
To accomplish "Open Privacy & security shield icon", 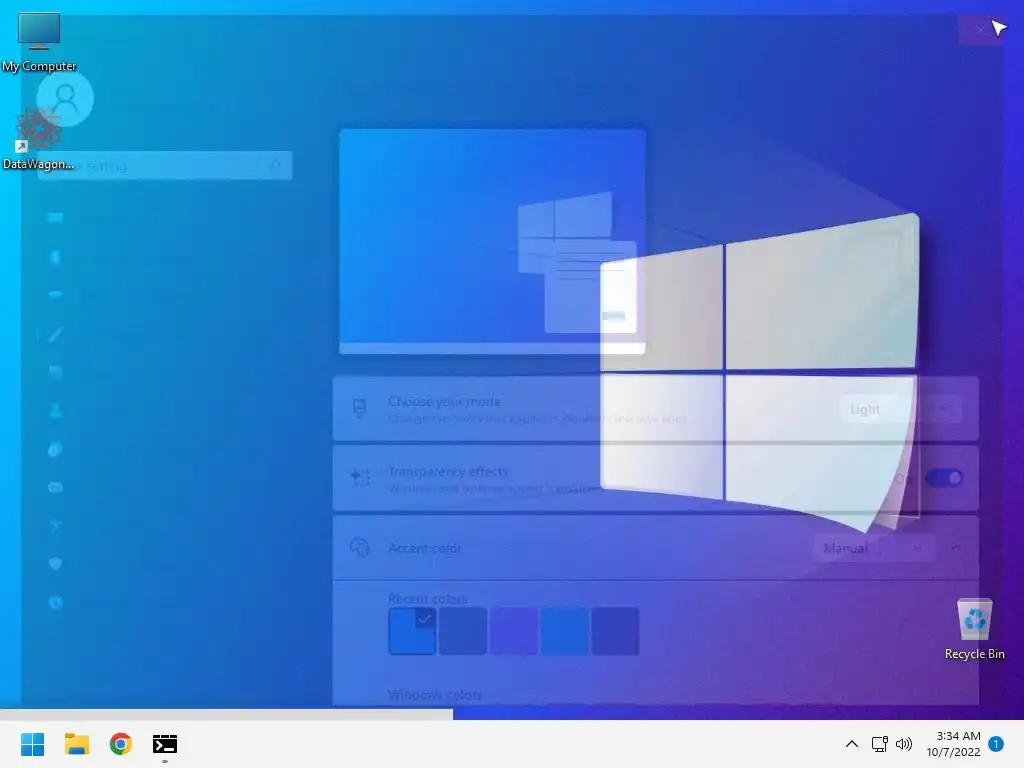I will tap(55, 564).
